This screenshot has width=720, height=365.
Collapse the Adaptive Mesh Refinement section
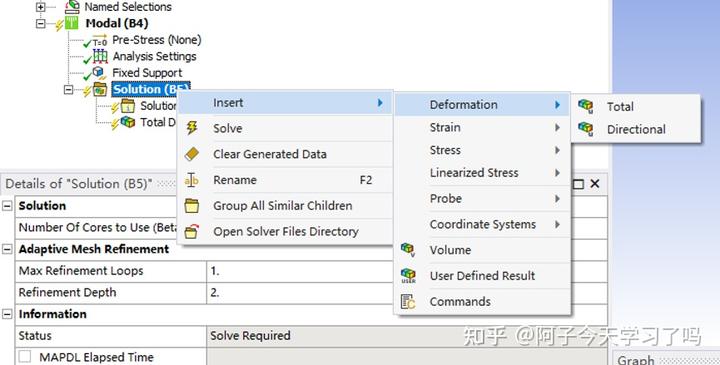pos(7,249)
